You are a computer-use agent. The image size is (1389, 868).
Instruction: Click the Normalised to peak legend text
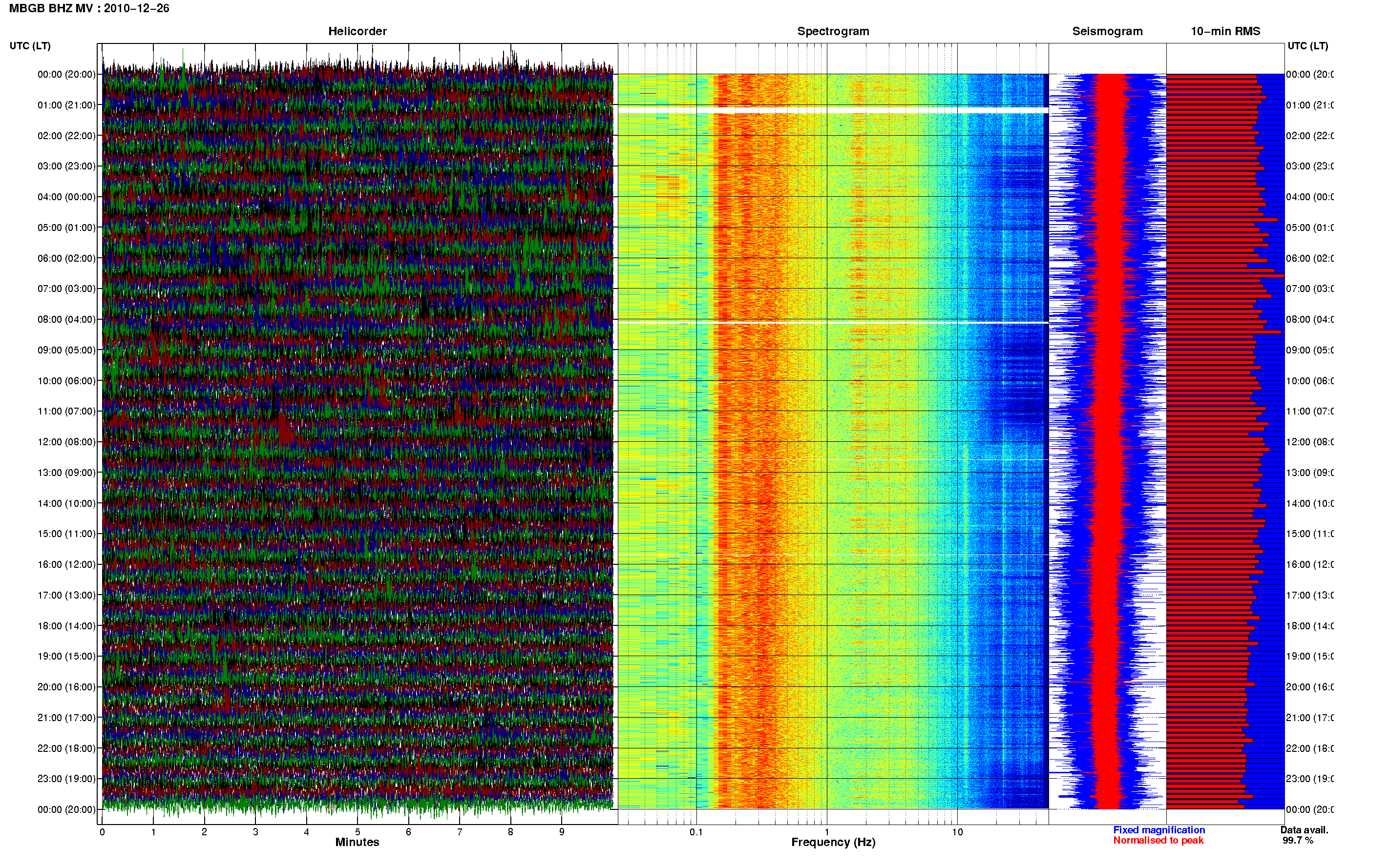(1158, 841)
